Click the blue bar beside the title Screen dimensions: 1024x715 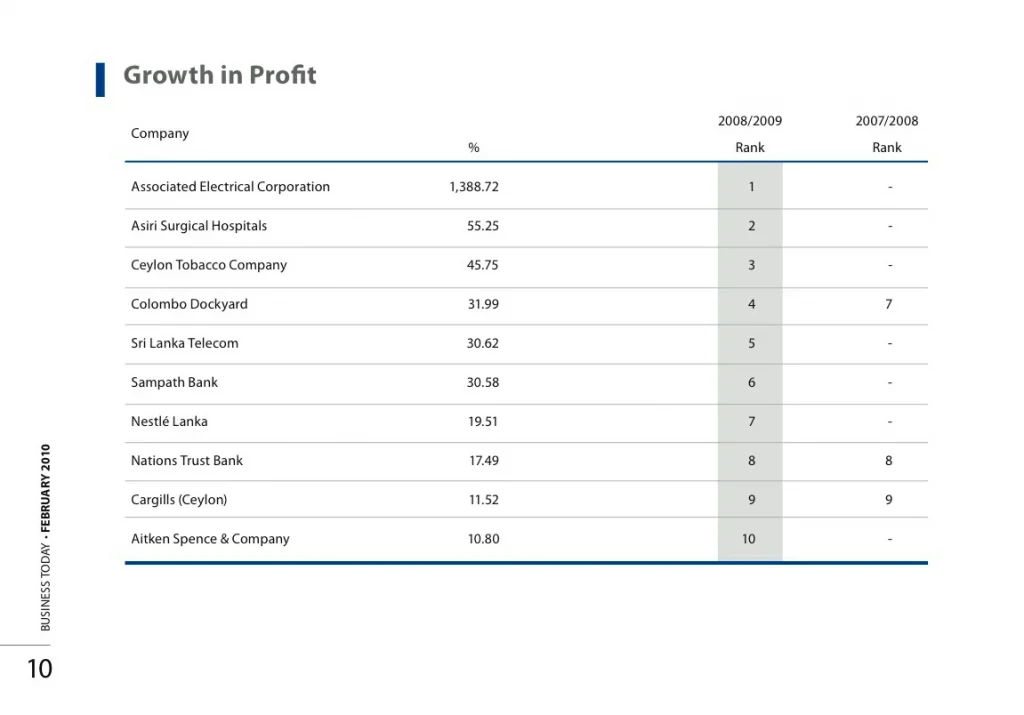(x=100, y=79)
